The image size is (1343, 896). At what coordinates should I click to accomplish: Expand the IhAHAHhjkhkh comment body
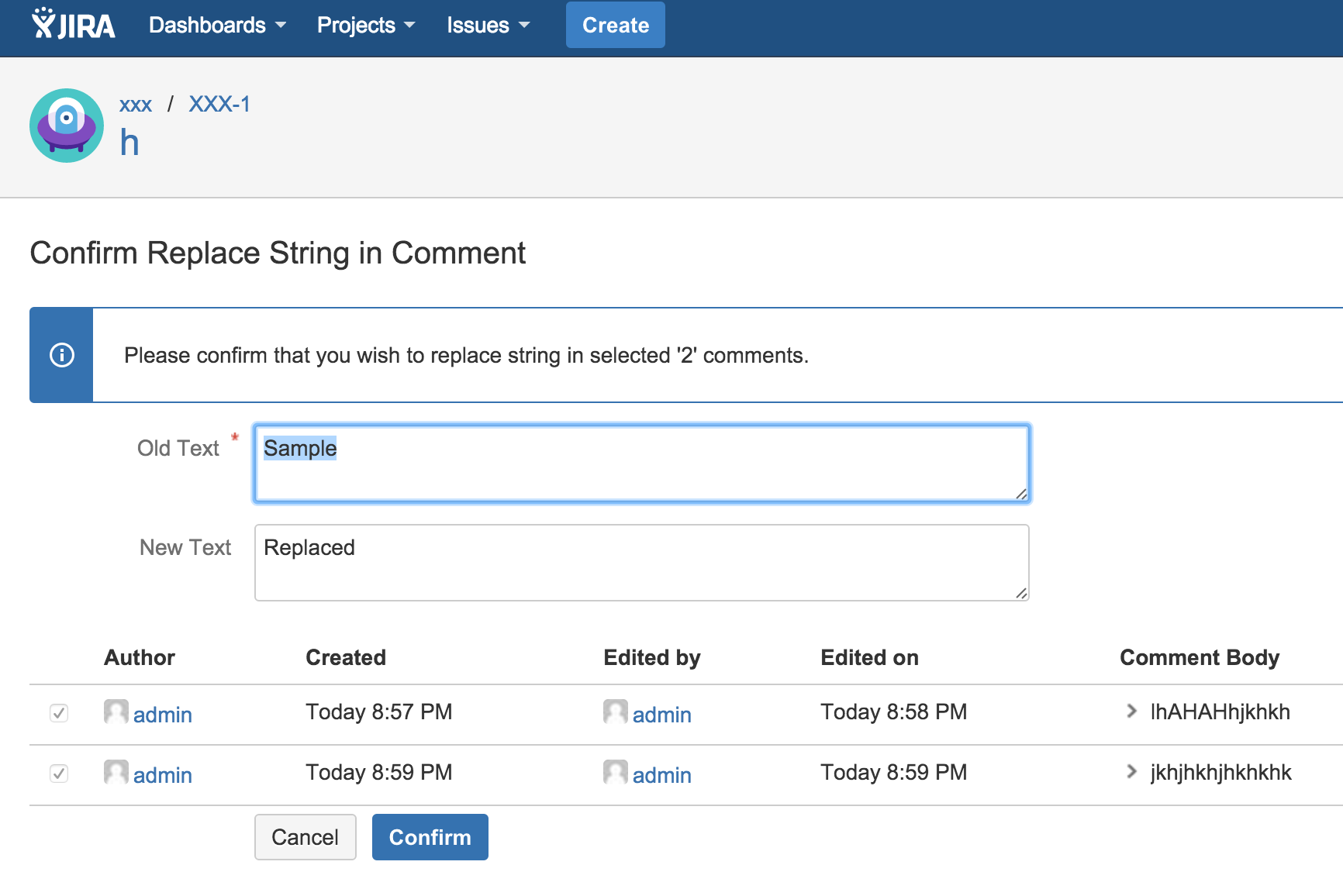coord(1132,712)
